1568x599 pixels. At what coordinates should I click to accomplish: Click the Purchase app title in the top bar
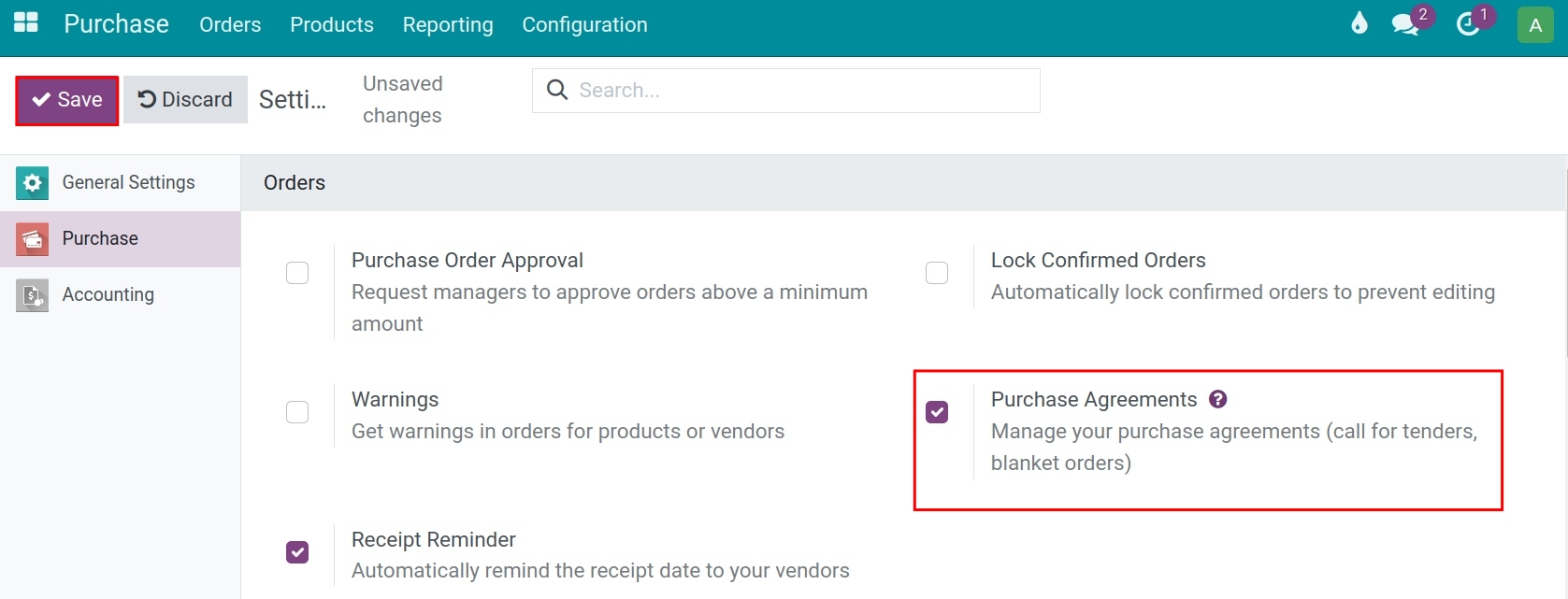pyautogui.click(x=116, y=24)
